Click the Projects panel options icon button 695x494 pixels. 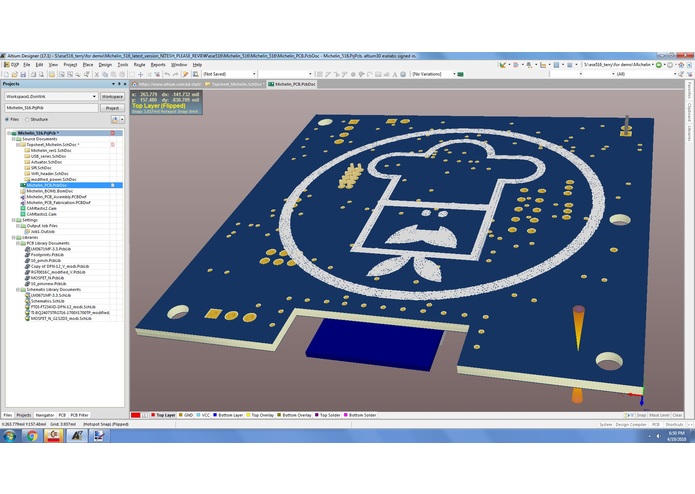pyautogui.click(x=115, y=120)
